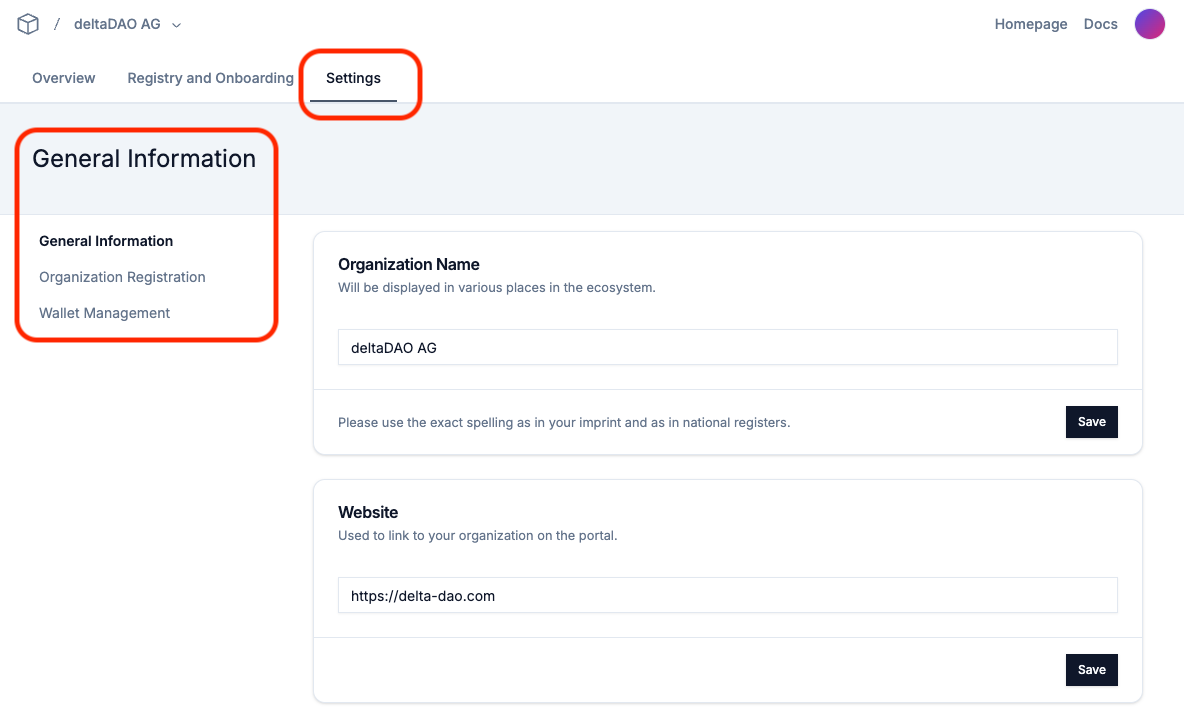Click into the Website URL field
Viewport: 1184px width, 716px height.
(x=727, y=596)
